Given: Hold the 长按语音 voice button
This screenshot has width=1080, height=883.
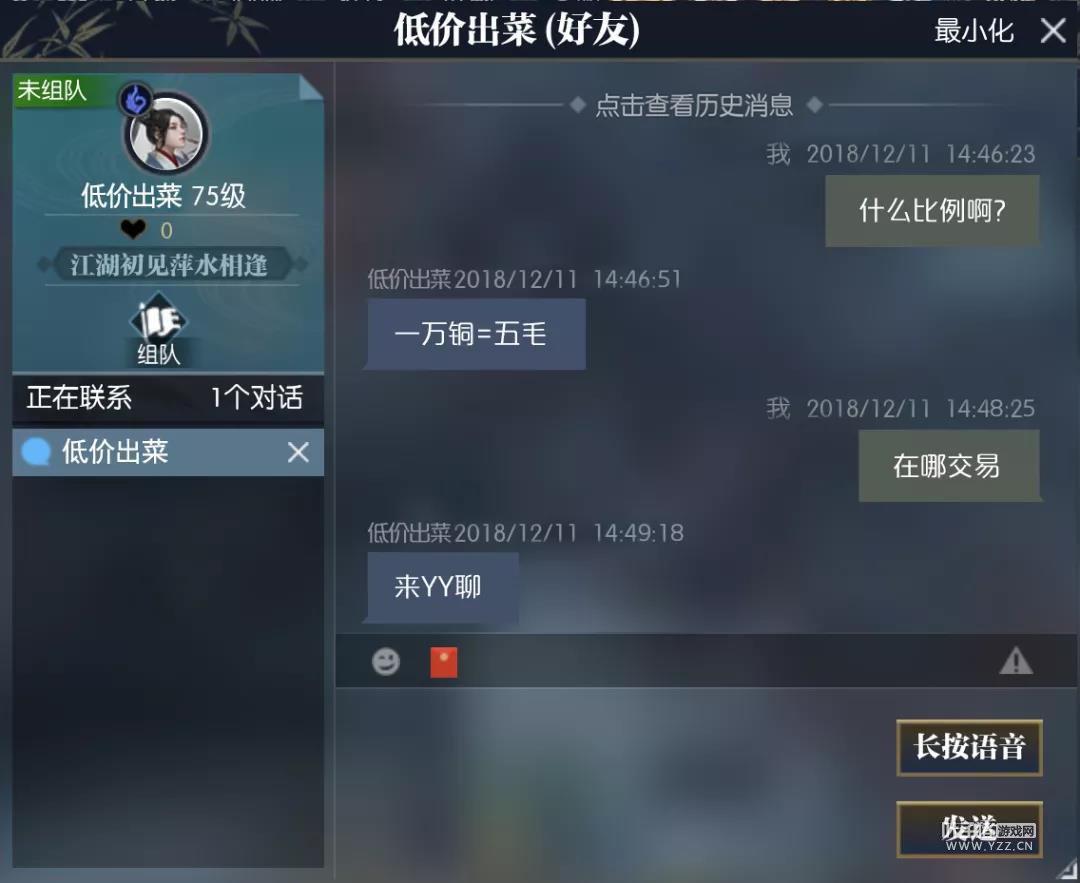Looking at the screenshot, I should tap(969, 747).
